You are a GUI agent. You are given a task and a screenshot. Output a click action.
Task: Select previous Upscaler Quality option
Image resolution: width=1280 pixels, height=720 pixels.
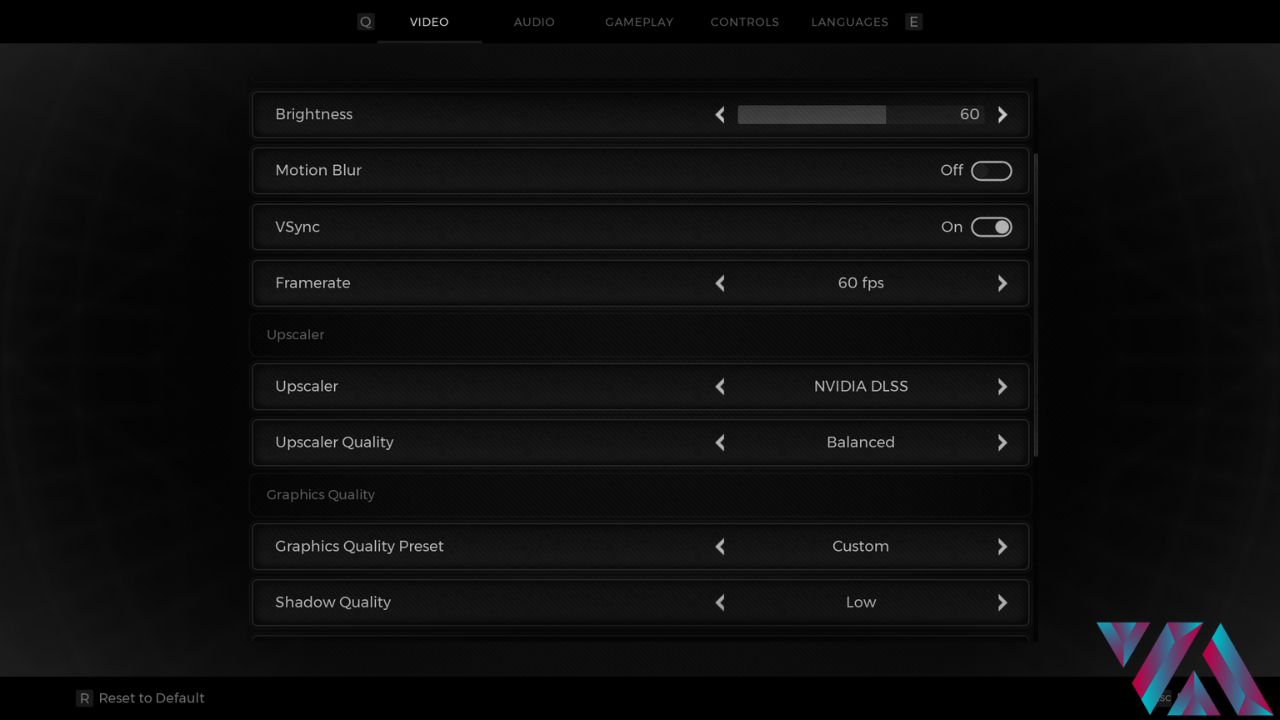click(720, 443)
